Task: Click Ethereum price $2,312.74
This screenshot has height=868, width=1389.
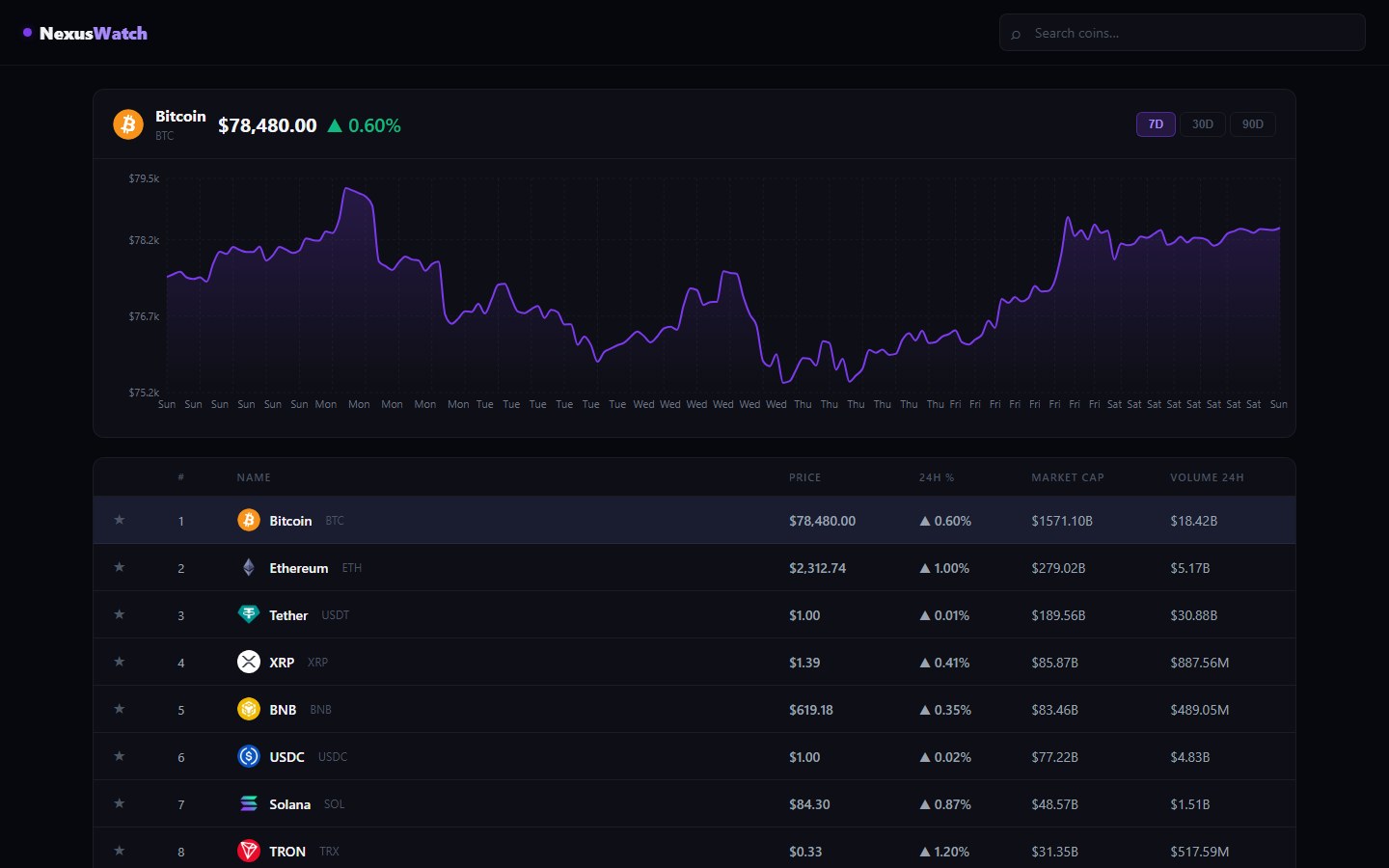Action: pyautogui.click(x=817, y=568)
